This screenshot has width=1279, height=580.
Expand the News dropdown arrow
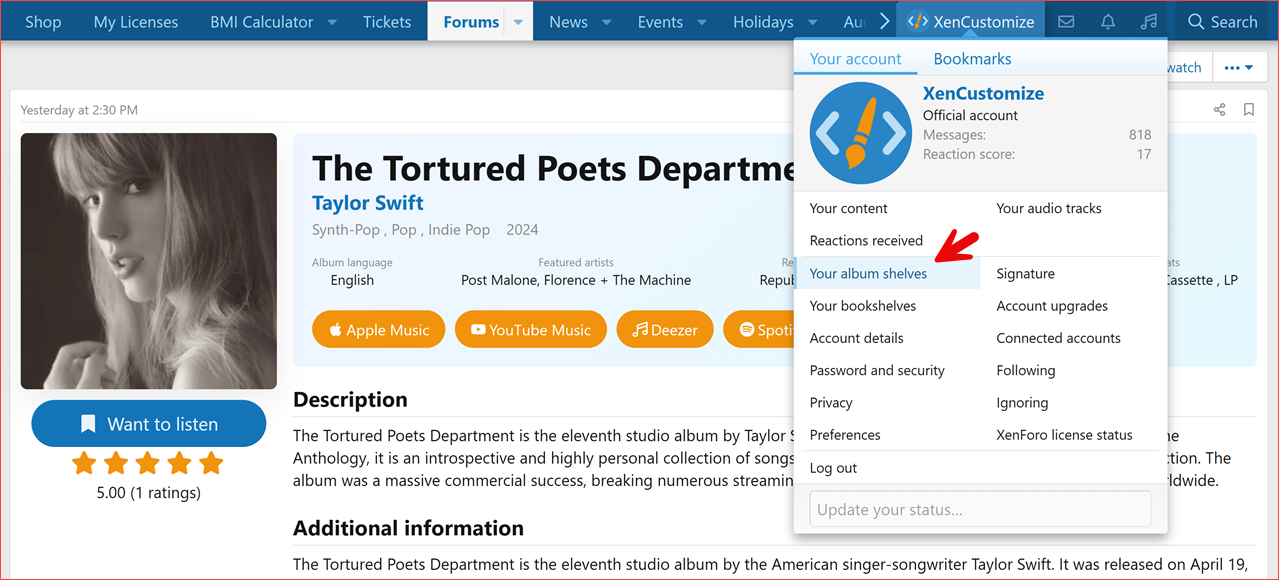pos(606,22)
